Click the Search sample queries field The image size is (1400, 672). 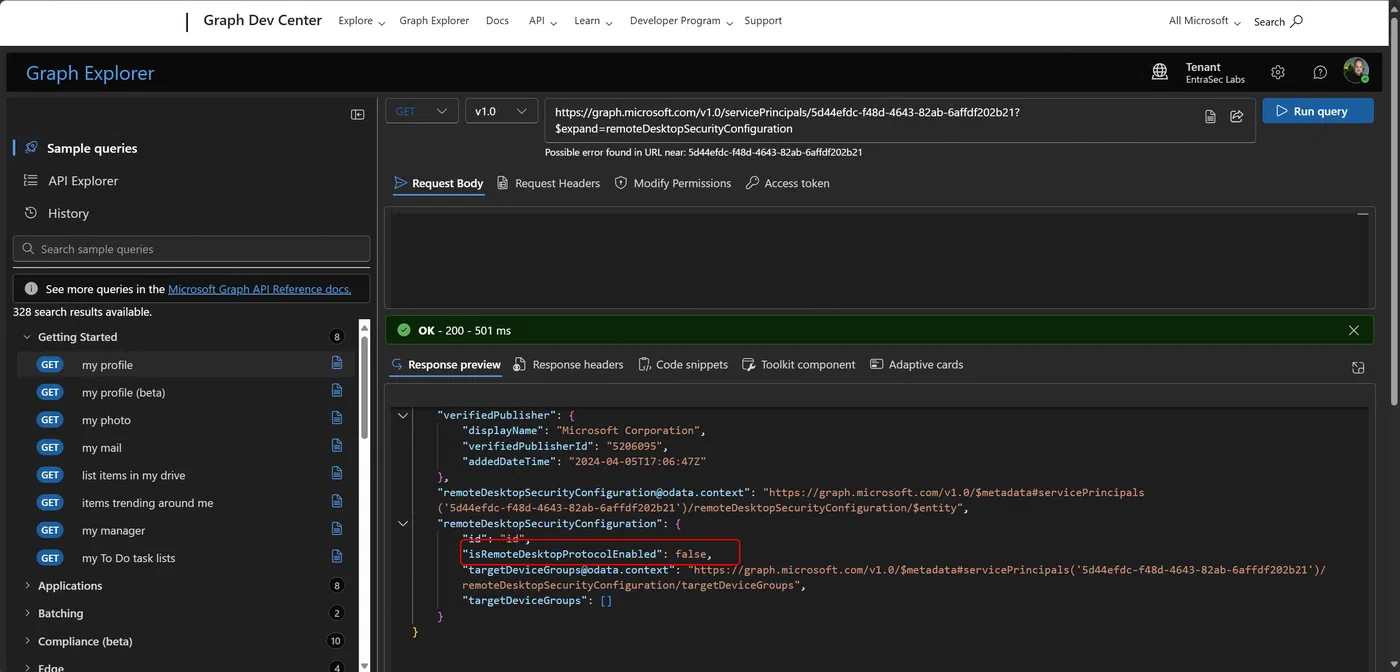(191, 249)
